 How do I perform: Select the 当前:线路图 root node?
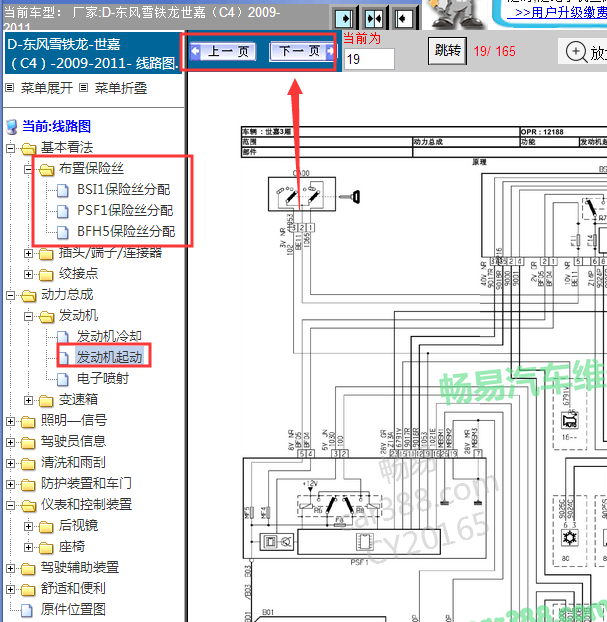point(56,126)
